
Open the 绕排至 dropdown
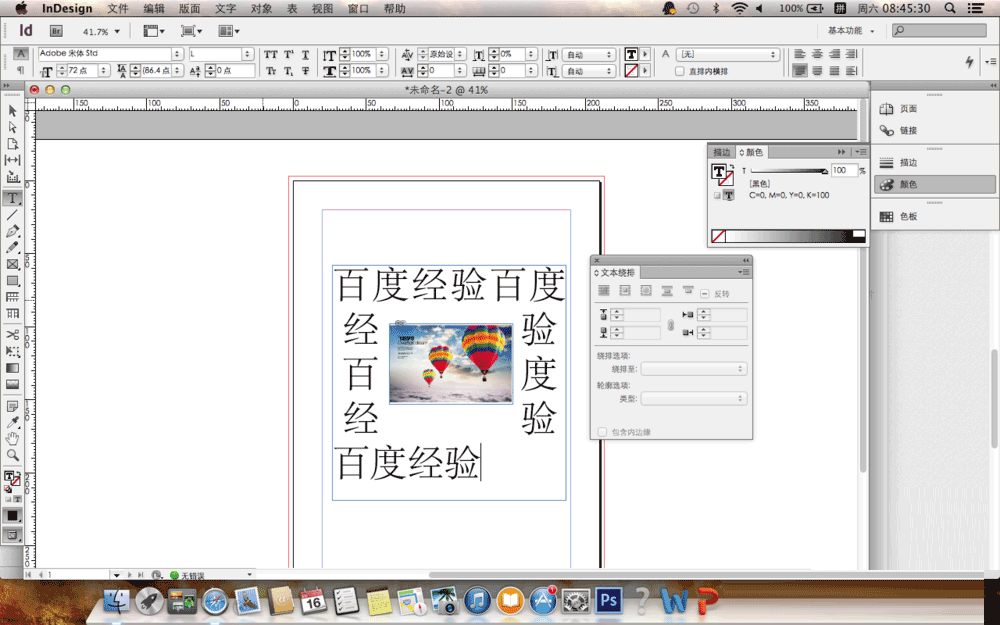click(694, 369)
